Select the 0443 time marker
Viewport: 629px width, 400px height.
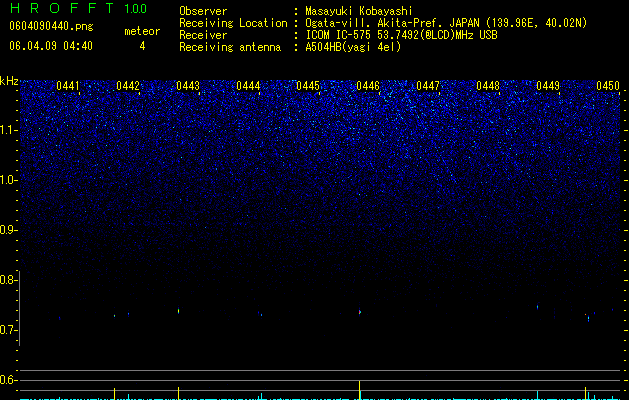pos(188,86)
